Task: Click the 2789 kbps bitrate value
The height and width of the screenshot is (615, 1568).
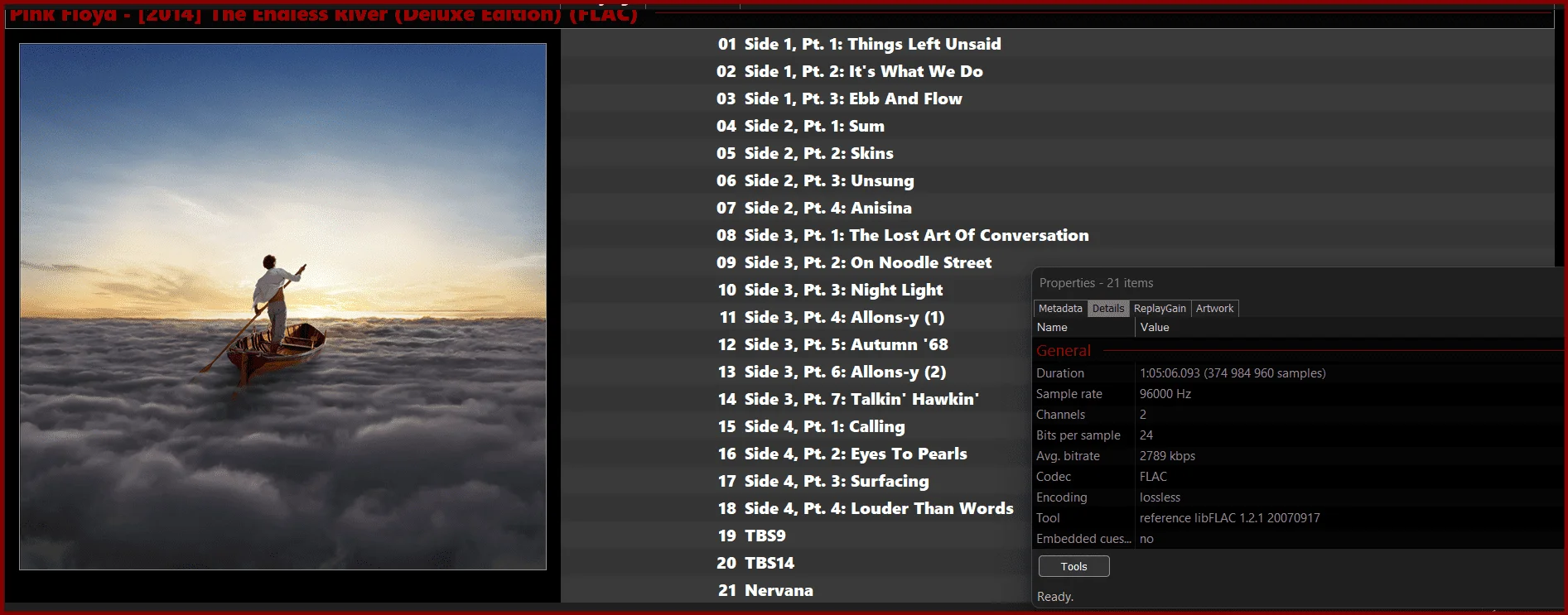Action: tap(1167, 456)
